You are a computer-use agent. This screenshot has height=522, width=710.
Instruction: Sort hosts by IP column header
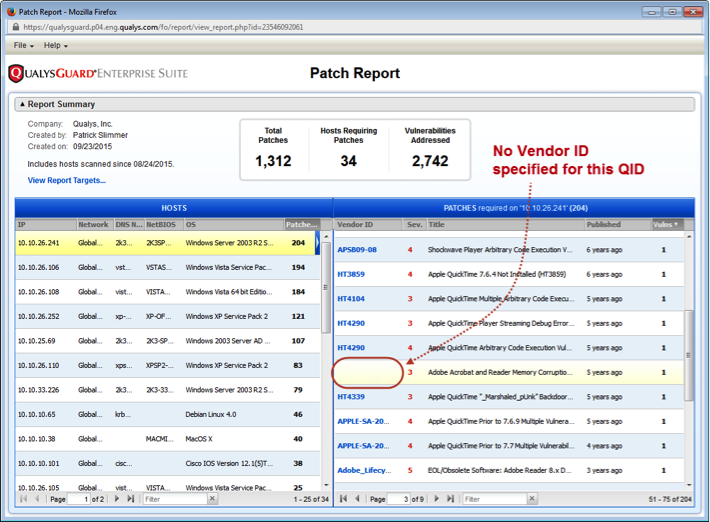tap(46, 225)
